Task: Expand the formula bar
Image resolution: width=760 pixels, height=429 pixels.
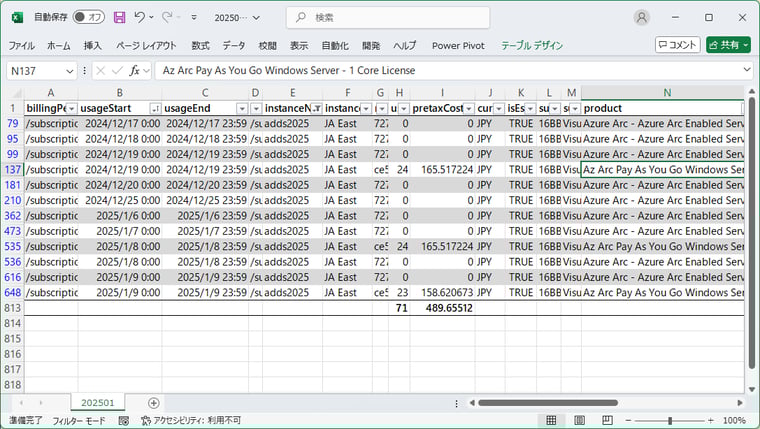Action: (746, 70)
